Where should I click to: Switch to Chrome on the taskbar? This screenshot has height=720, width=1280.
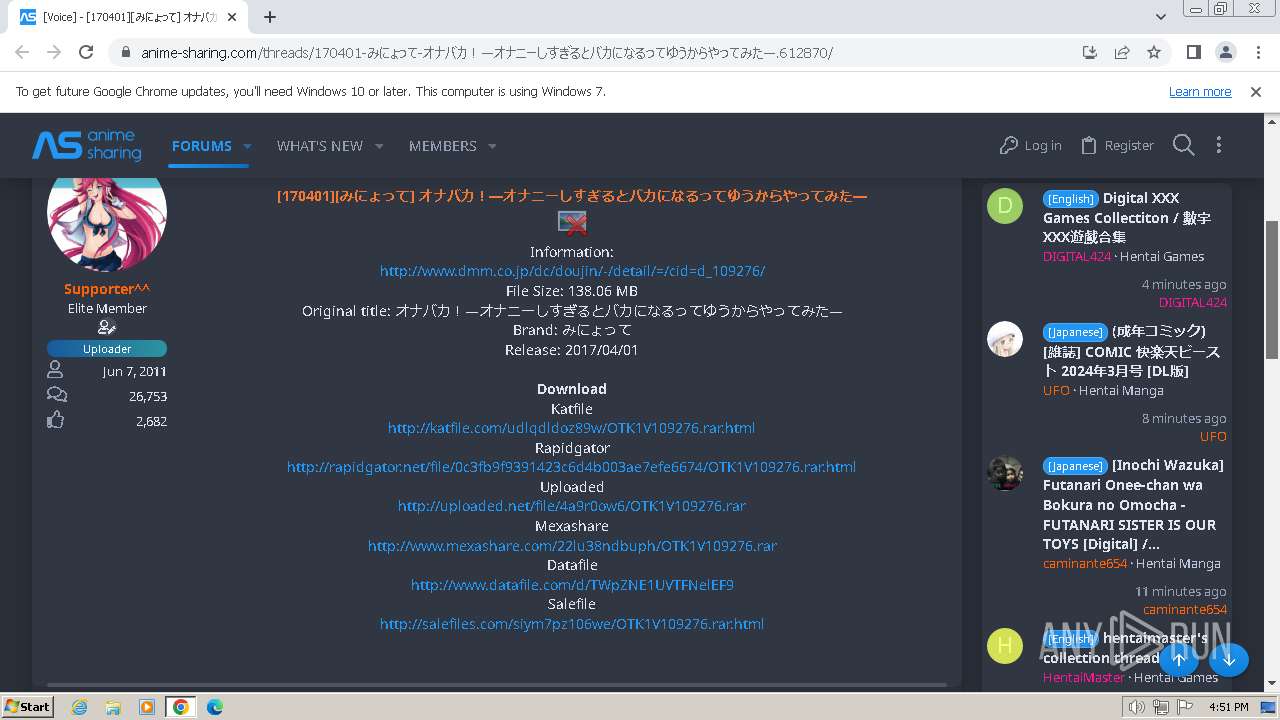click(180, 707)
